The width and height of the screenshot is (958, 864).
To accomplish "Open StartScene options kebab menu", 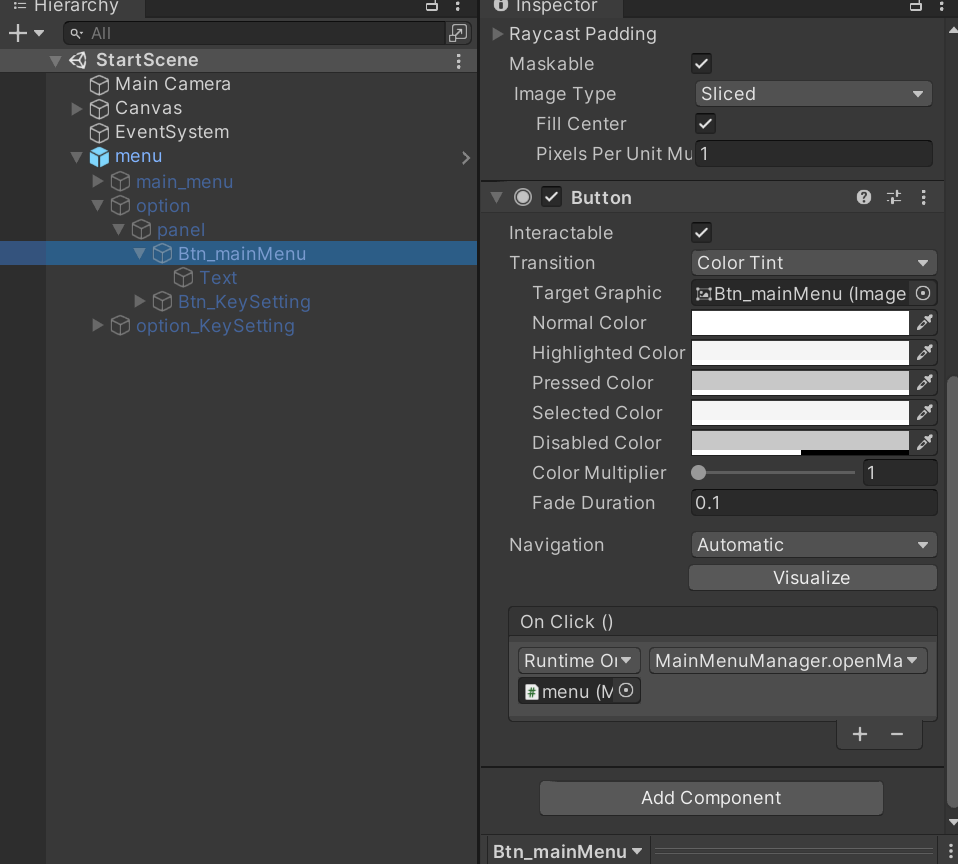I will [x=458, y=60].
